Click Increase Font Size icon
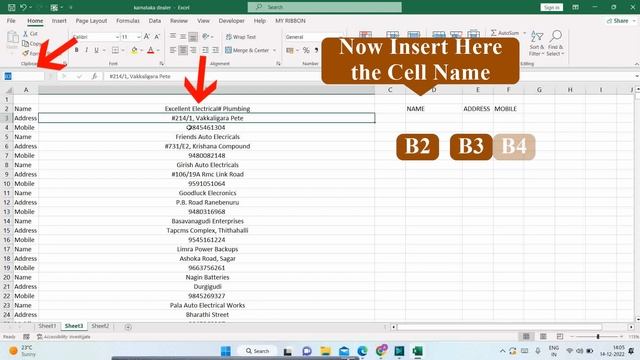This screenshot has width=640, height=360. tap(147, 37)
